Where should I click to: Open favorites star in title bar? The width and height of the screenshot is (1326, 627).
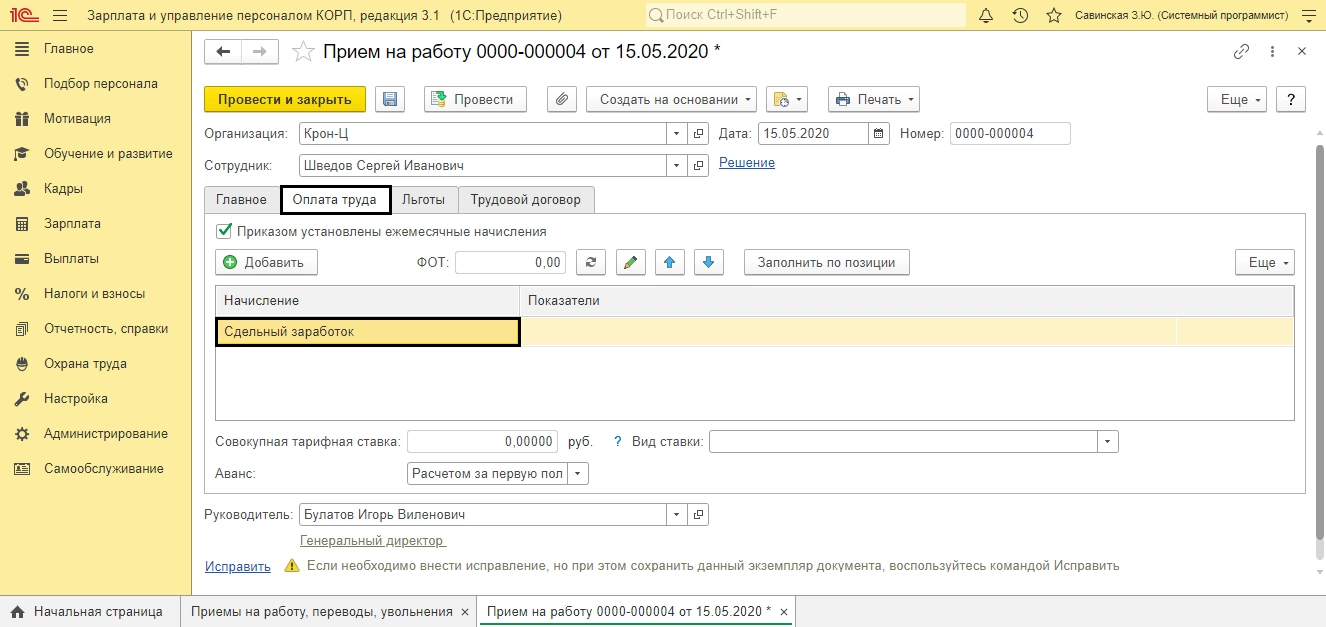pos(1054,16)
